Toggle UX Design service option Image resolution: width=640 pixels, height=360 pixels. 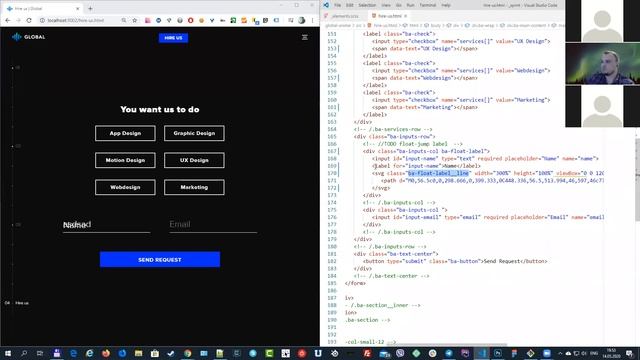(x=194, y=160)
